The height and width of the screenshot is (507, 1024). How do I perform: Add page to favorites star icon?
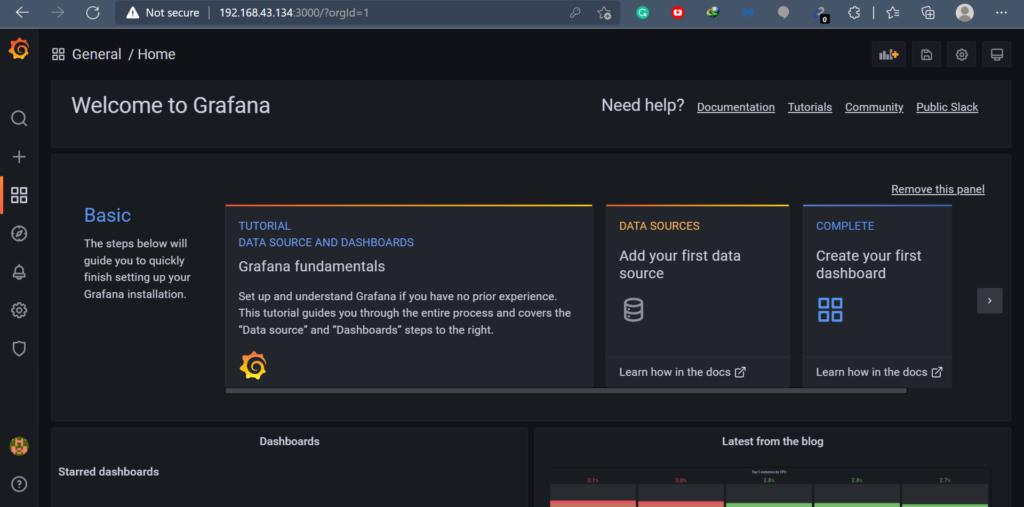[x=604, y=12]
